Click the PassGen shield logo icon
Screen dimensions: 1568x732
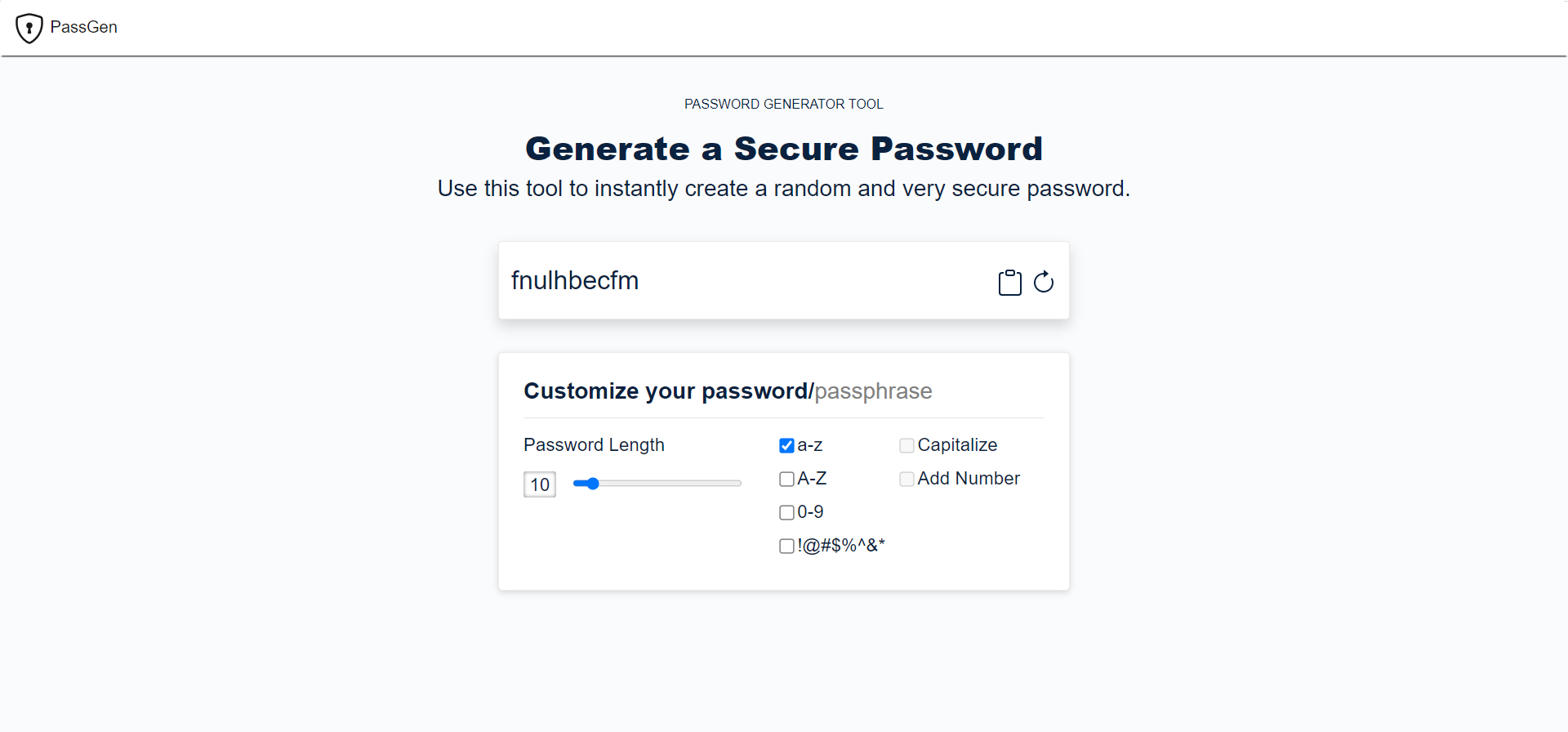pyautogui.click(x=29, y=28)
